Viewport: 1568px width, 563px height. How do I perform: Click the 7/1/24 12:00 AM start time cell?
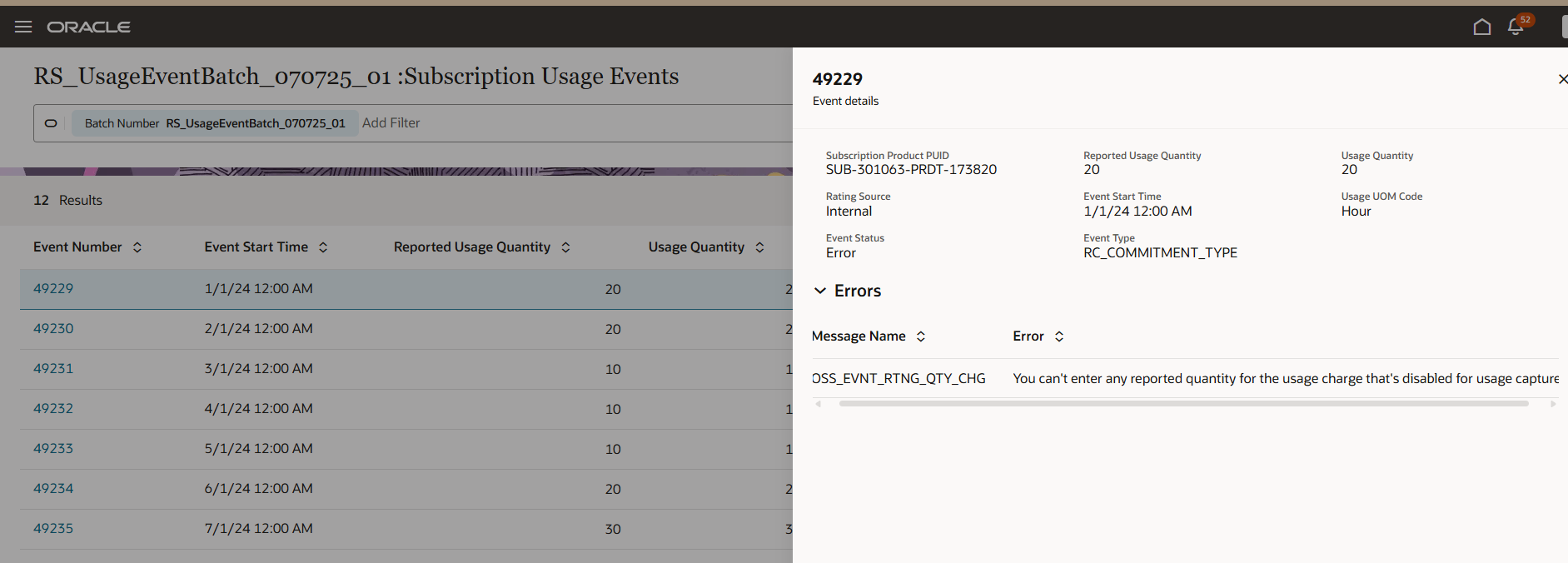click(x=259, y=529)
